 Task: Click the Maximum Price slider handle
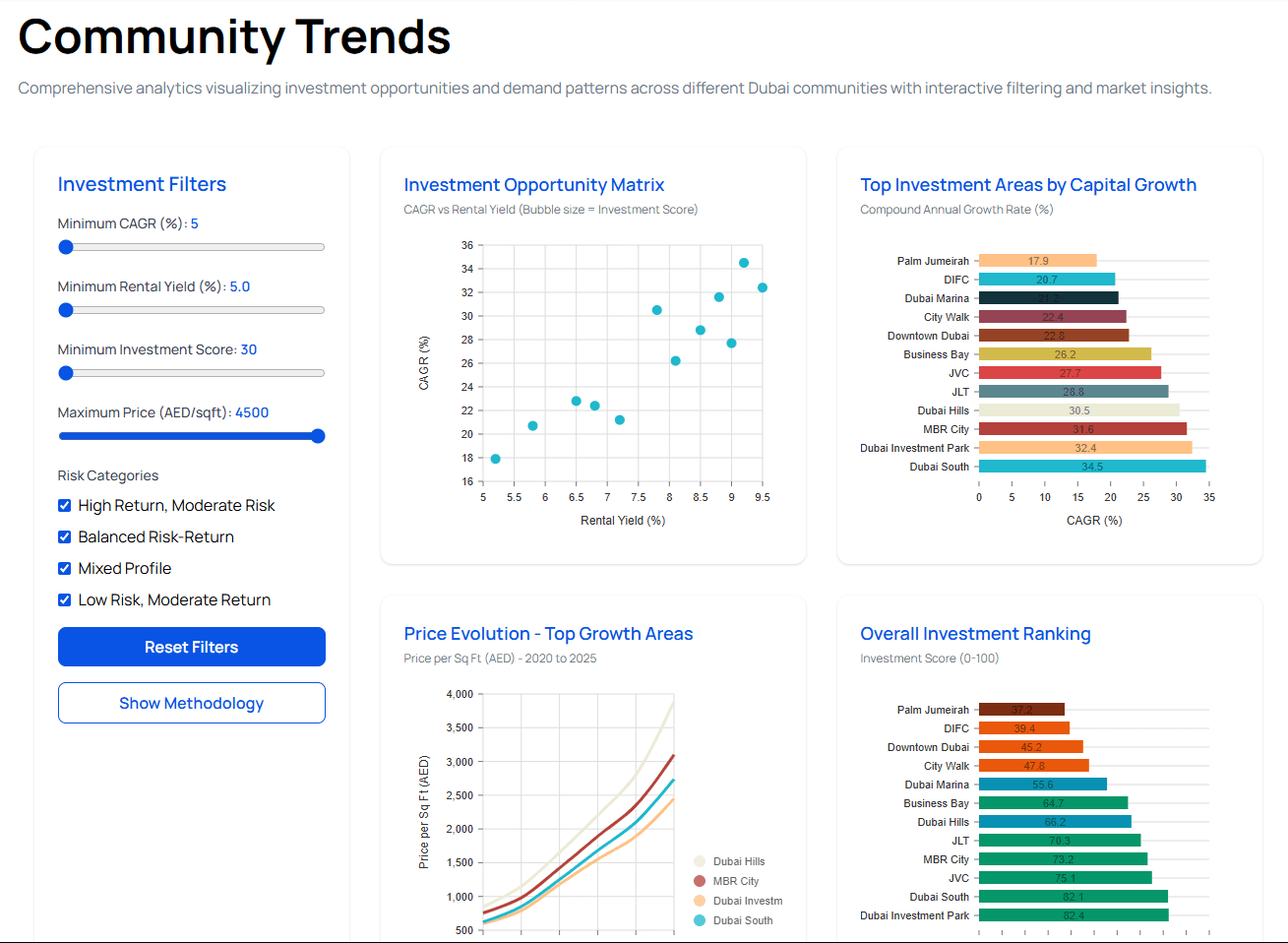coord(319,436)
